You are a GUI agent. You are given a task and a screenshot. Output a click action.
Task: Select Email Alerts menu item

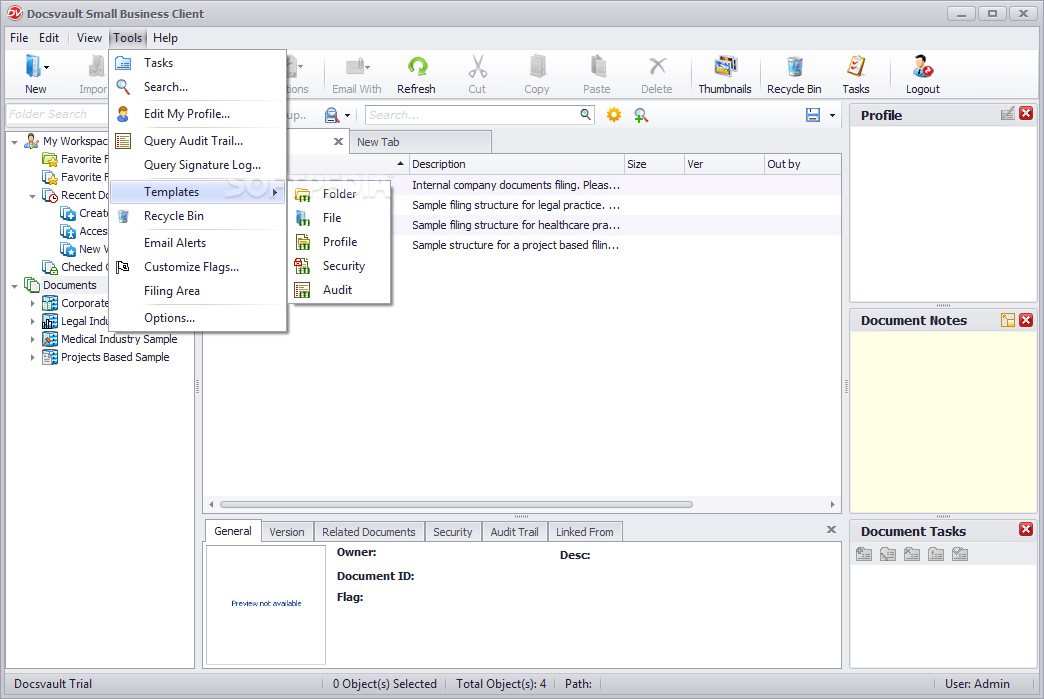[198, 243]
